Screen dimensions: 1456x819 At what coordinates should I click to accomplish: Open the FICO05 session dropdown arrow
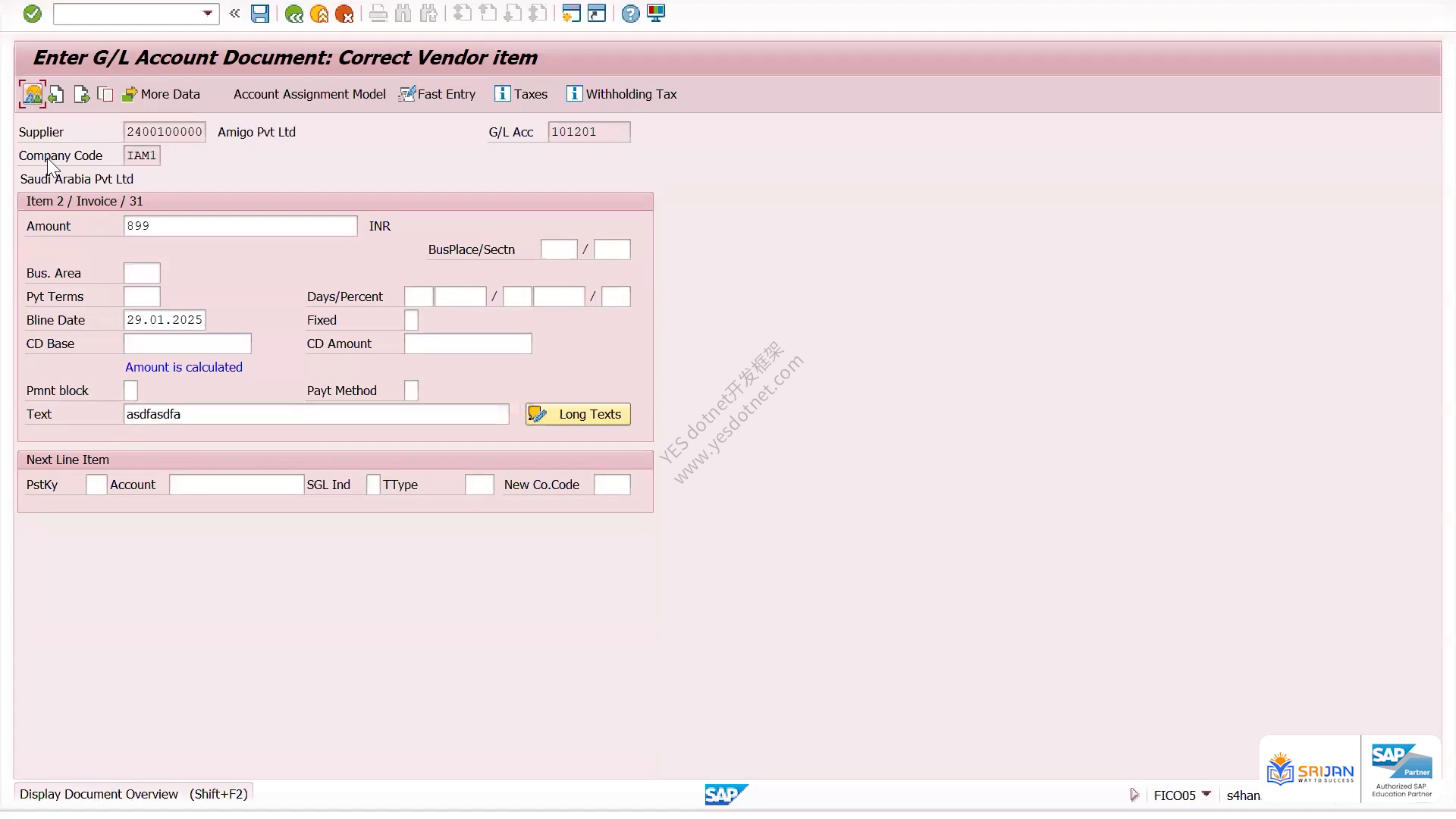(1207, 794)
